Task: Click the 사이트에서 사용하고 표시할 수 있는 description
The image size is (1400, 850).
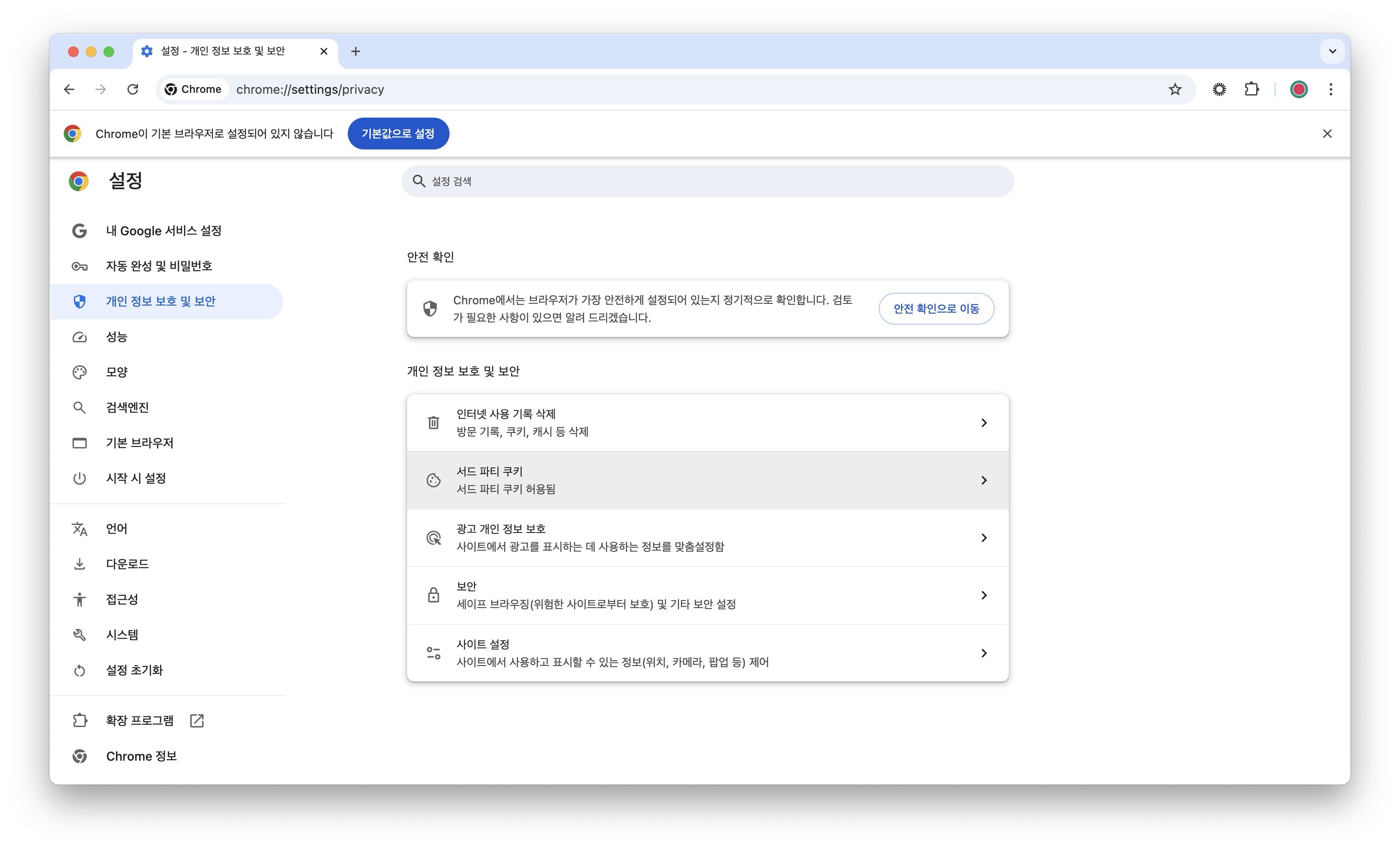Action: [x=612, y=662]
